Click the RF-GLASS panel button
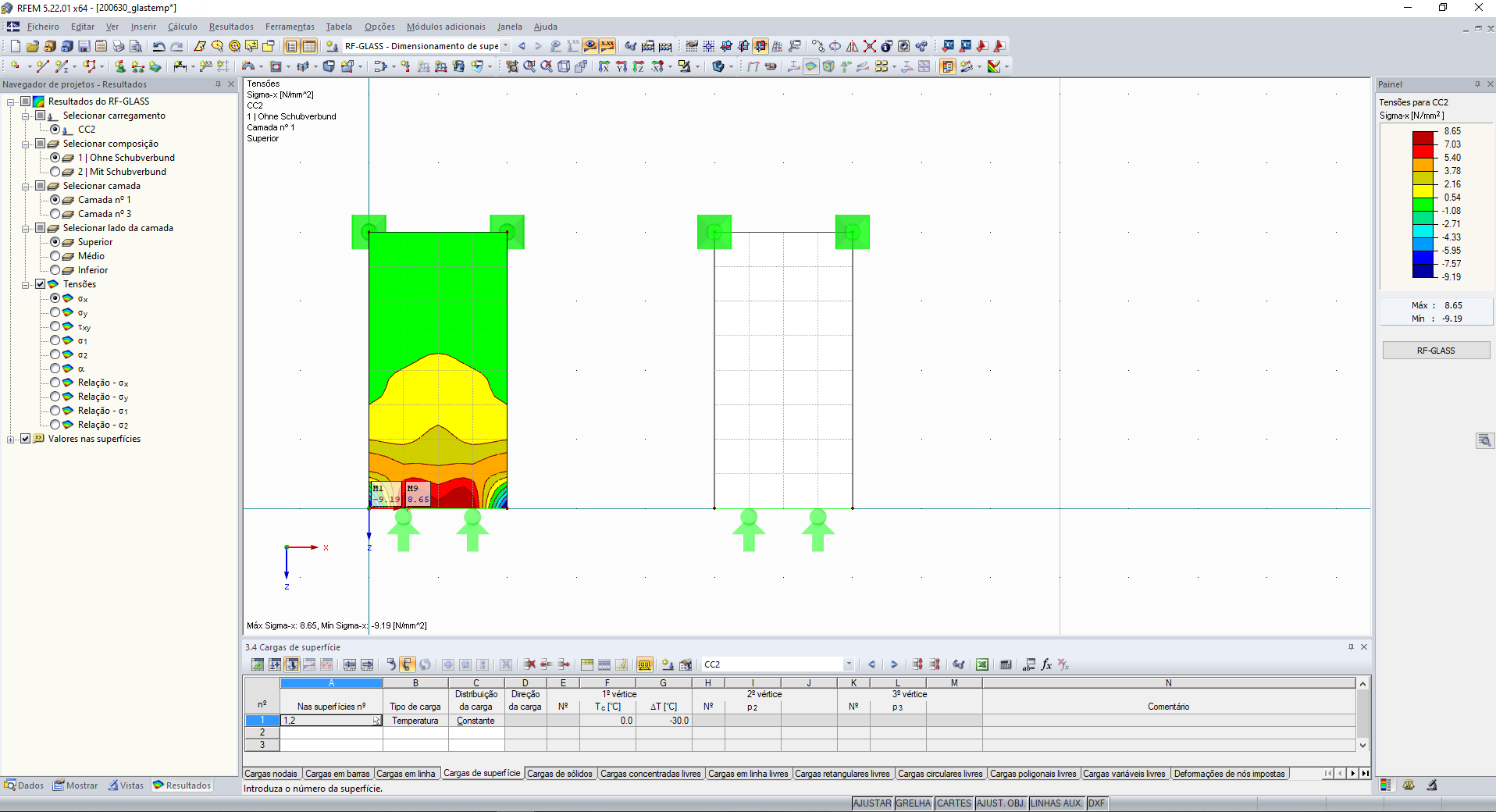 point(1436,351)
